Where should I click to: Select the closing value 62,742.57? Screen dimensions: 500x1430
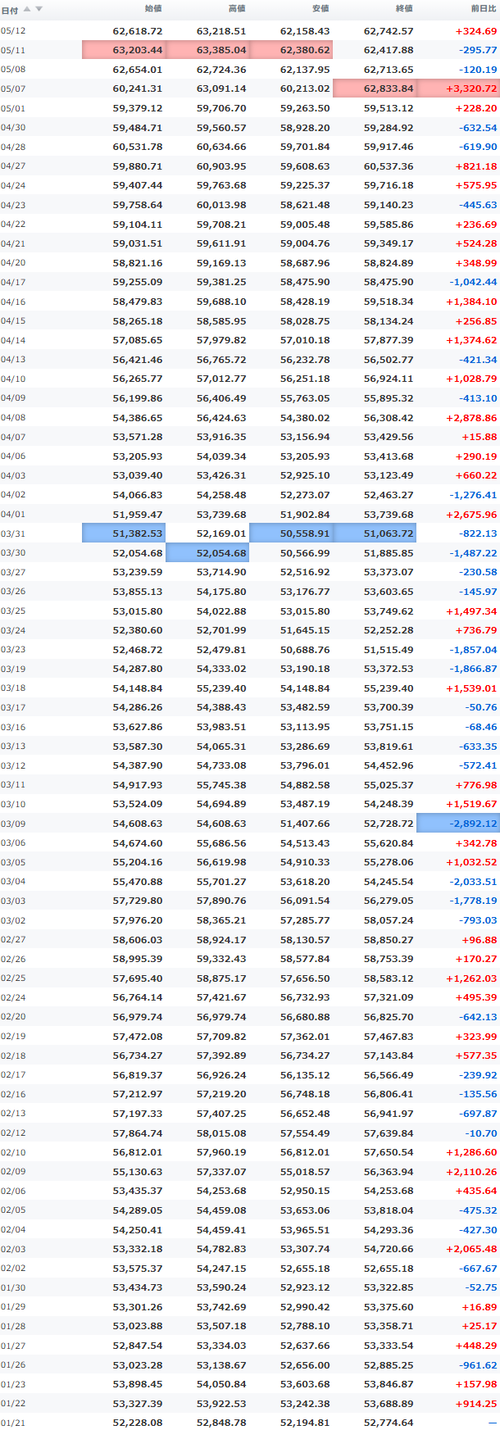[389, 31]
